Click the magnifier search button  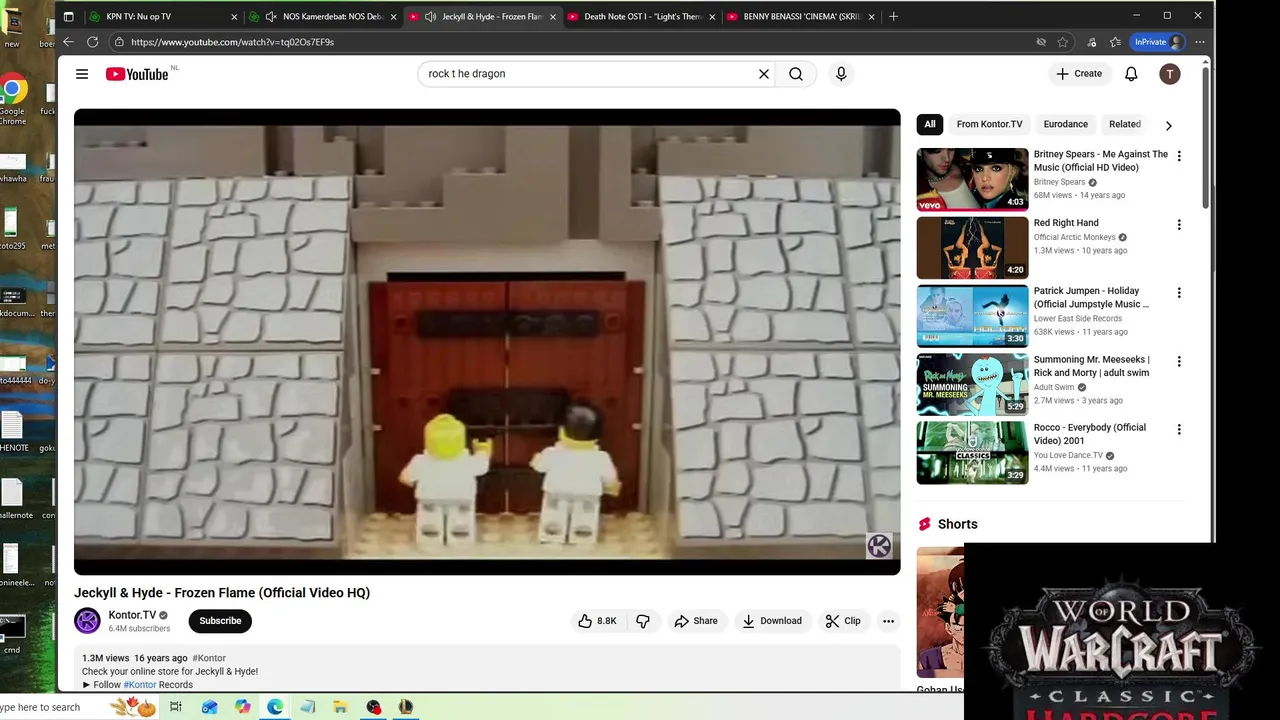796,74
